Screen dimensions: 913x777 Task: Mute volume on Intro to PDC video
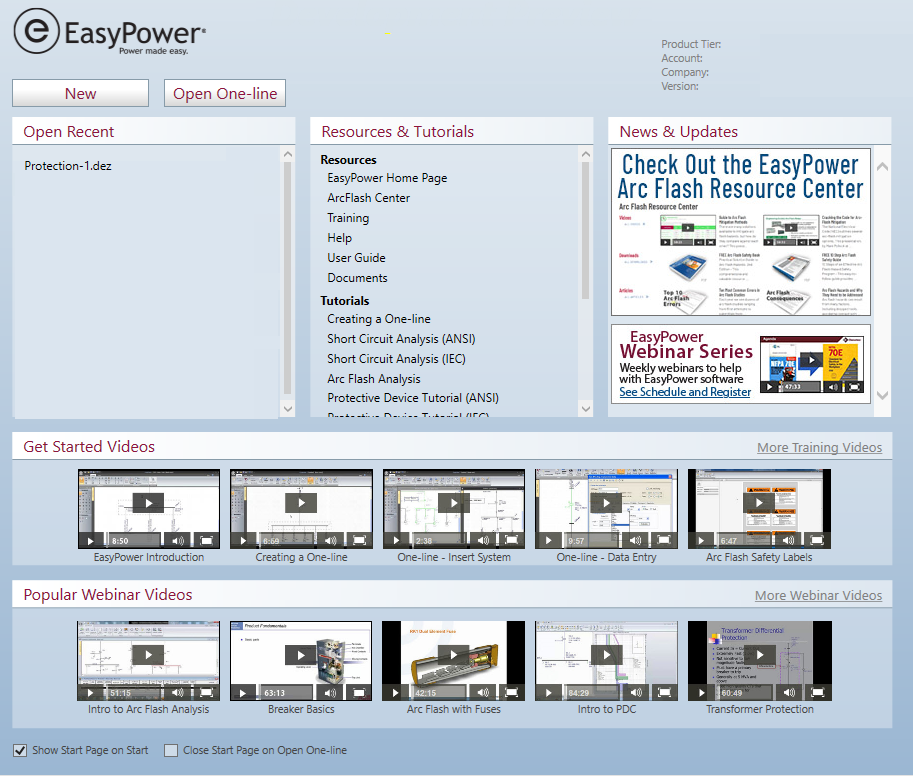click(x=635, y=693)
